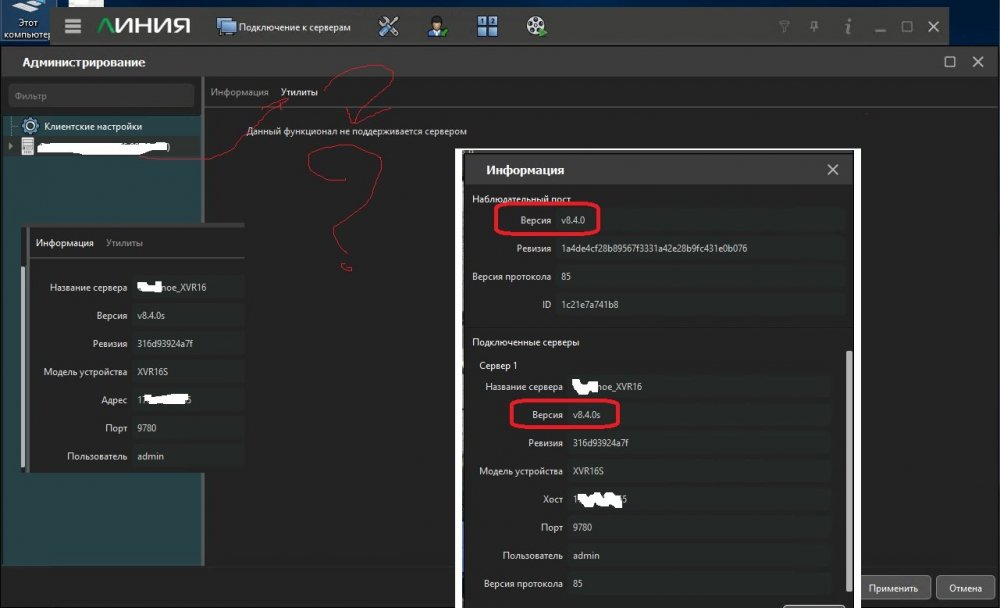The width and height of the screenshot is (1000, 608).
Task: Click admin user value in Информация dialog
Action: pos(586,555)
